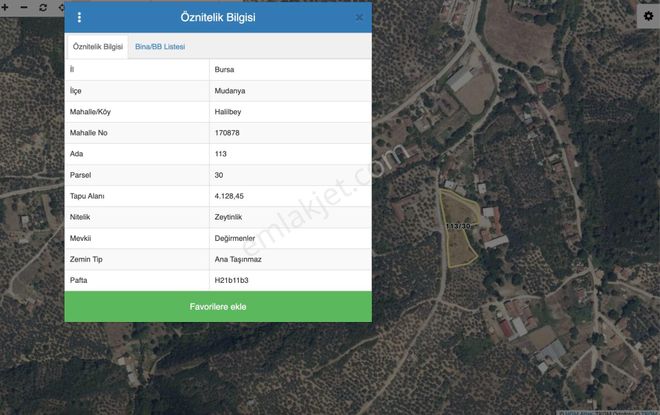660x415 pixels.
Task: Select the Mudanya value in İlçe row
Action: (230, 90)
